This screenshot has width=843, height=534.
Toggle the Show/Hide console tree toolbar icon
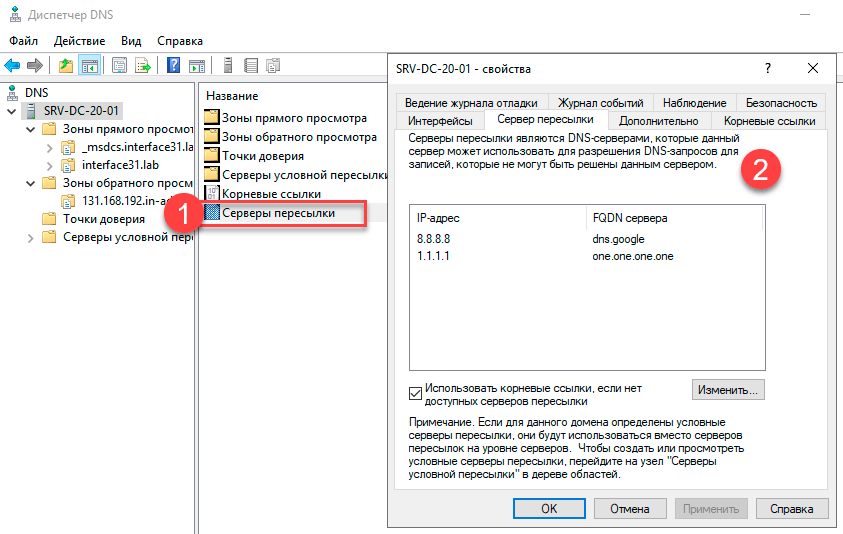[89, 66]
